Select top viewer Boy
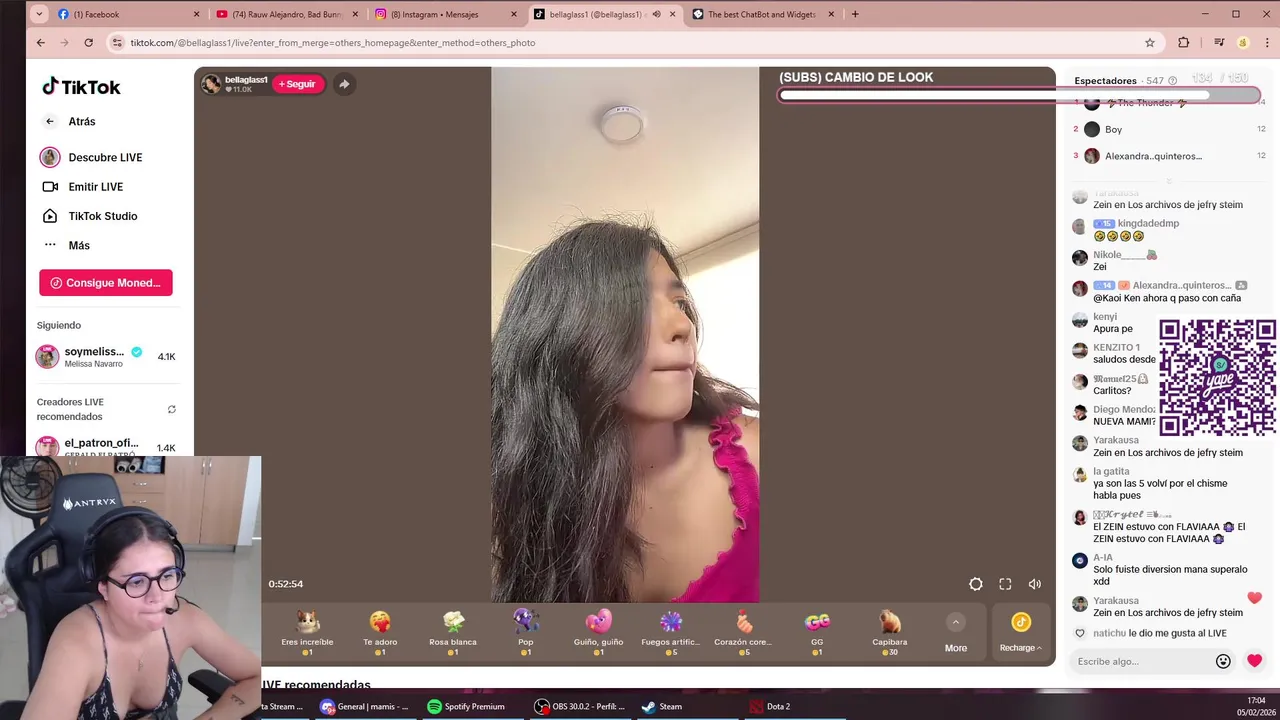1280x720 pixels. click(1169, 129)
